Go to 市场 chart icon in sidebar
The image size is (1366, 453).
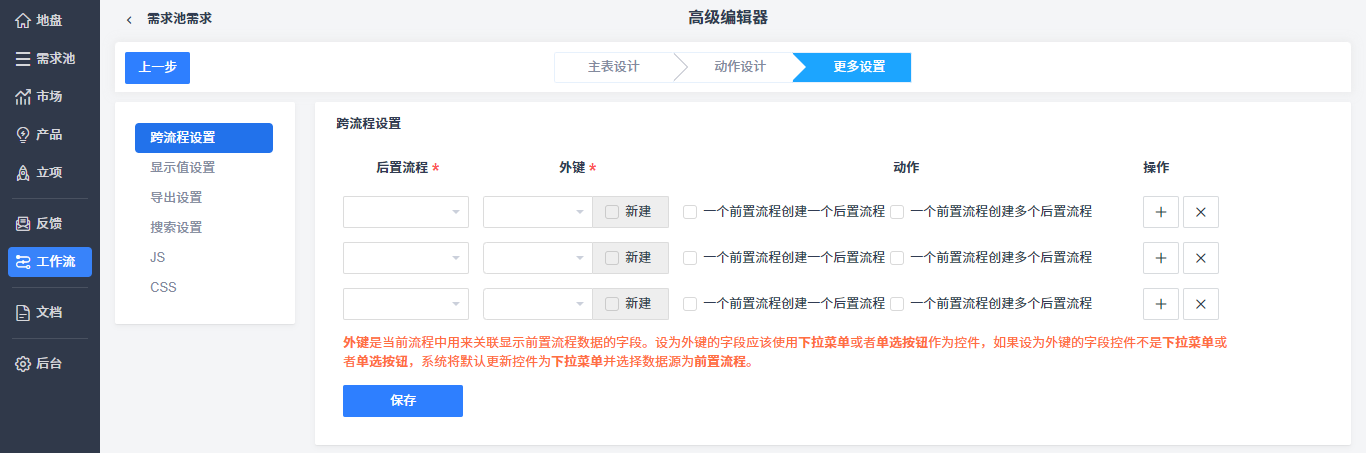[x=23, y=96]
